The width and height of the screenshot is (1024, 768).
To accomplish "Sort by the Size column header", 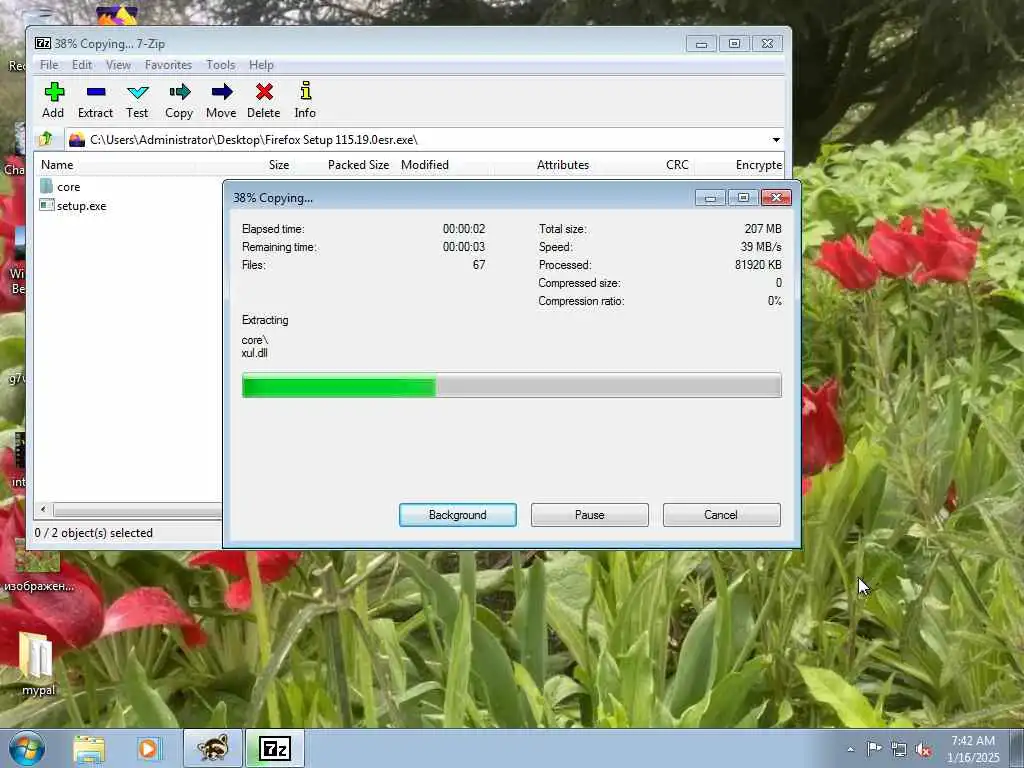I will click(x=279, y=165).
